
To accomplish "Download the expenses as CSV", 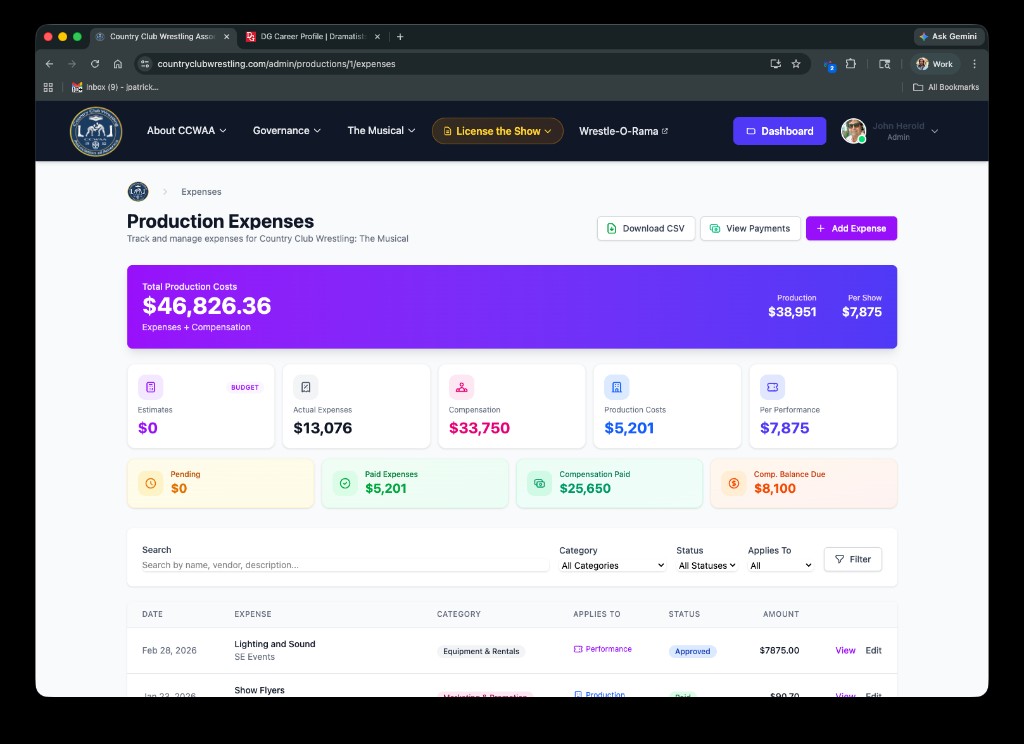I will (645, 228).
